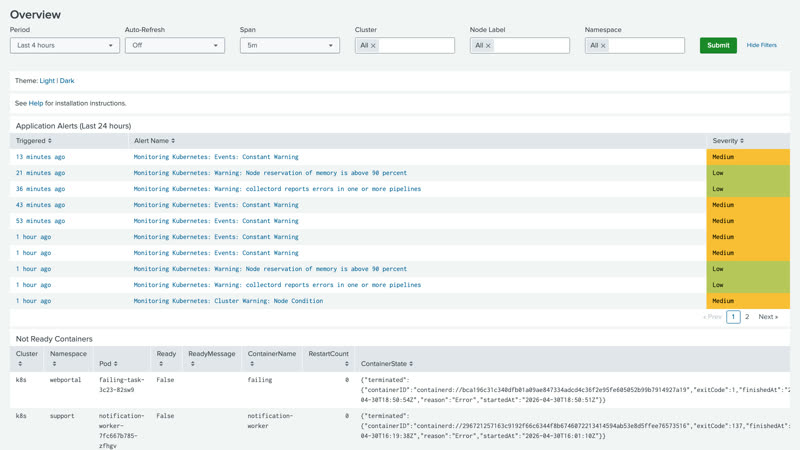Viewport: 800px width, 450px height.
Task: Click the Medium severity cell of the 13 minutes ago alert
Action: coord(748,157)
